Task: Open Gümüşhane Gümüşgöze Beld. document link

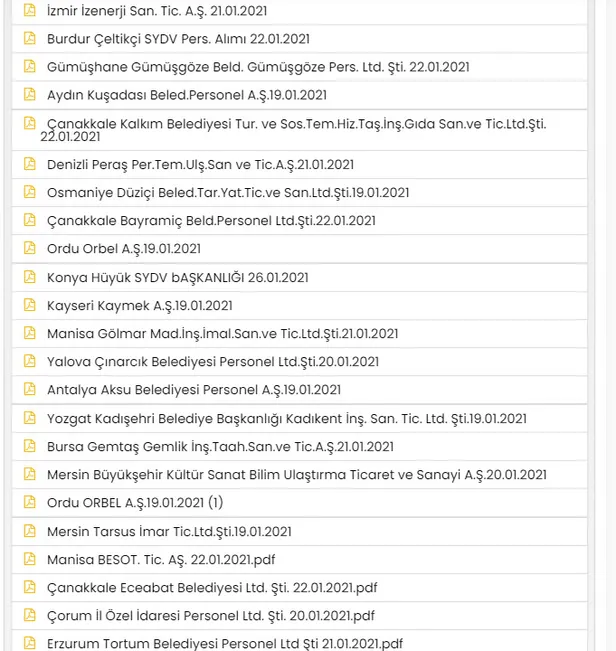Action: pyautogui.click(x=258, y=67)
